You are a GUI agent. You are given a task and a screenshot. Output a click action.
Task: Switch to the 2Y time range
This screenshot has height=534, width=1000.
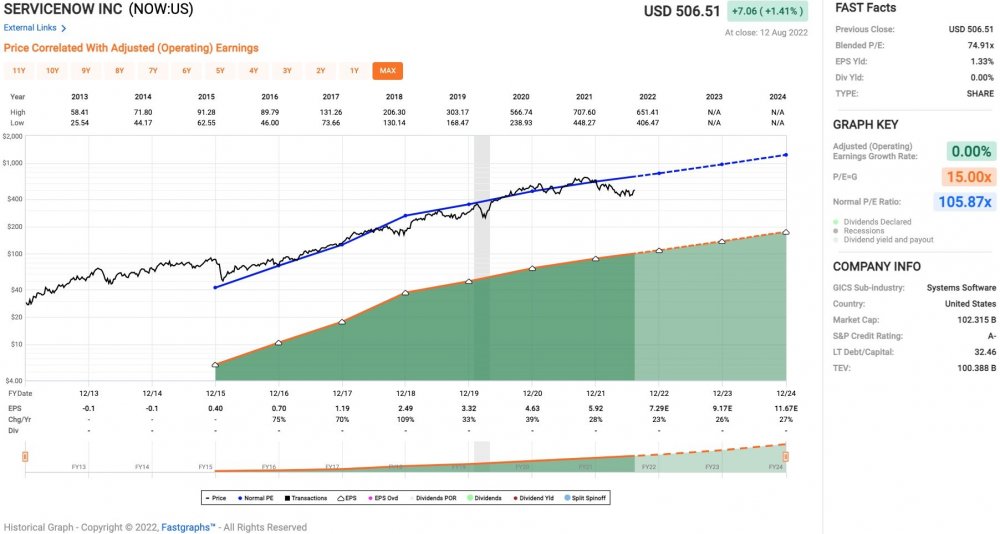(321, 71)
